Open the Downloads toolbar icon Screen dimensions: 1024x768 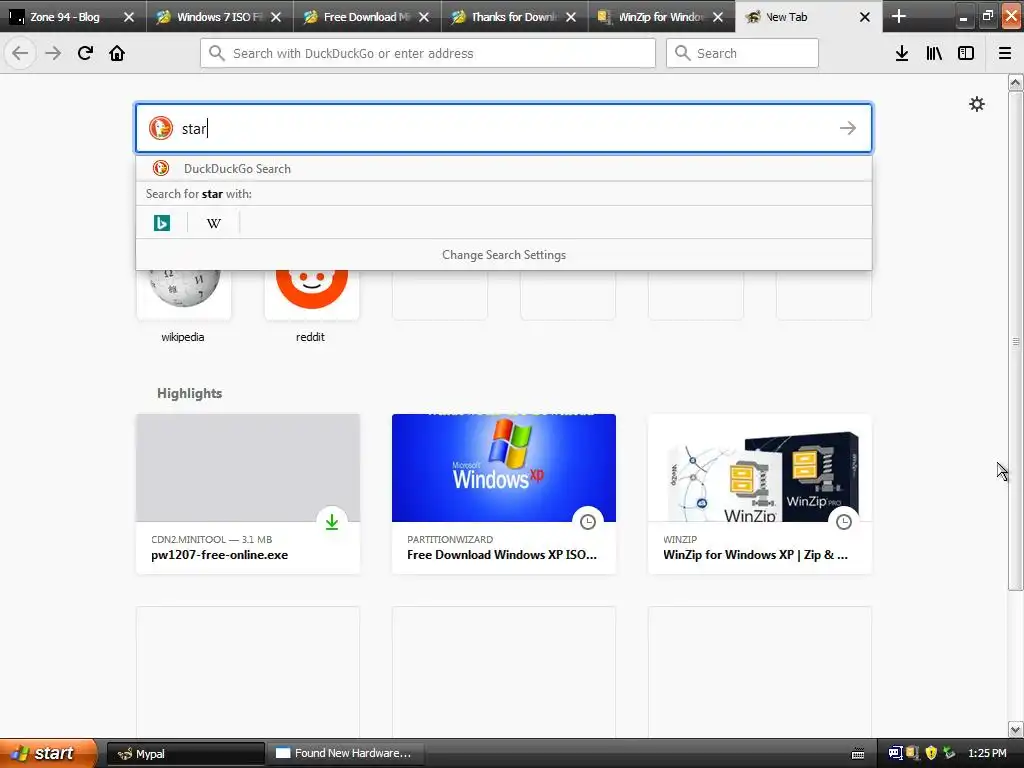pos(901,53)
